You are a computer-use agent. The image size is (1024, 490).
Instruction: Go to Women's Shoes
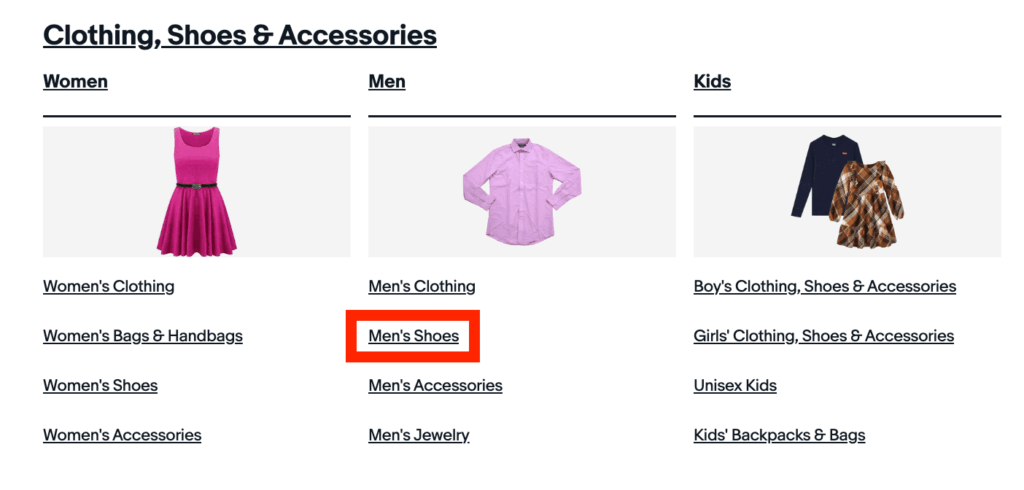100,385
